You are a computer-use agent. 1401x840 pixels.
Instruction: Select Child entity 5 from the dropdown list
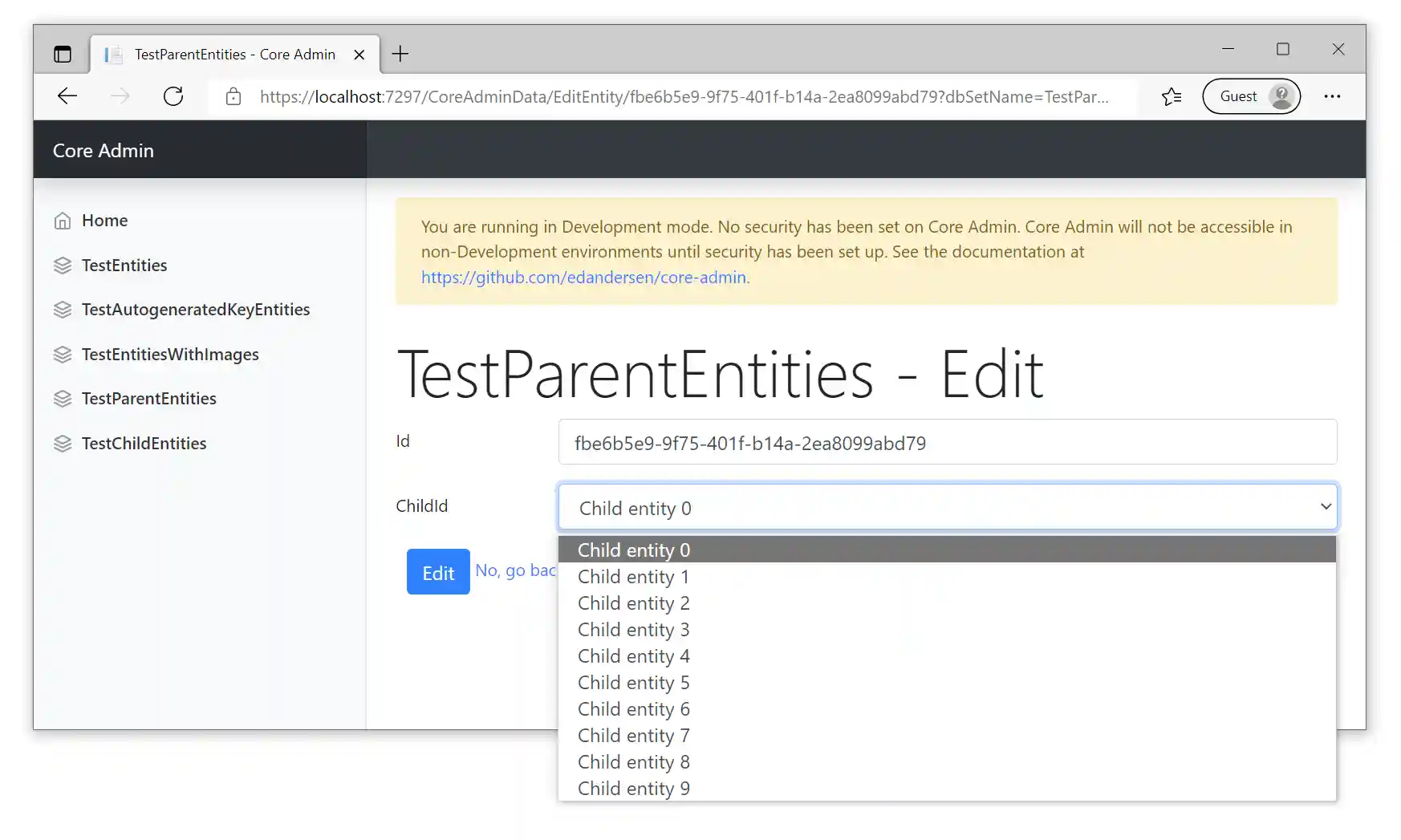coord(633,683)
